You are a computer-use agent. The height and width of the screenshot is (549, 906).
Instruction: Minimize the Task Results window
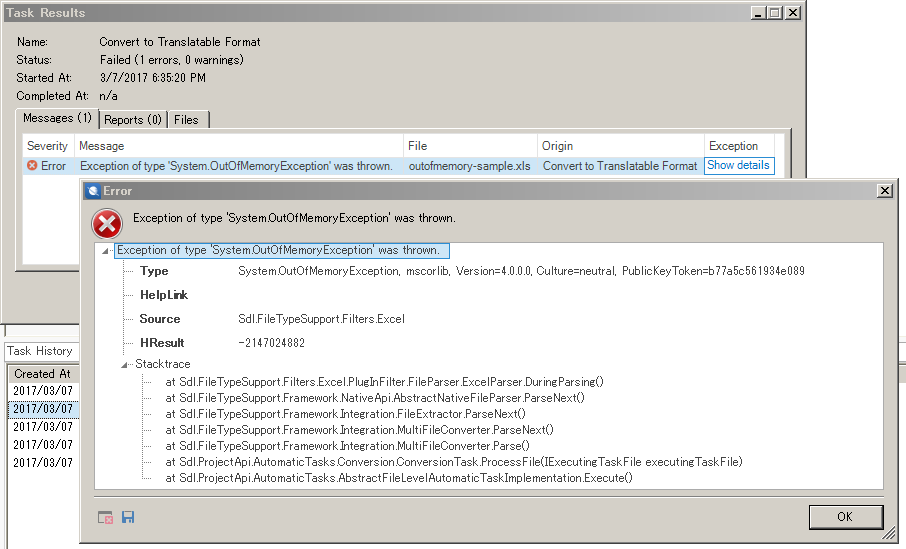pos(759,13)
